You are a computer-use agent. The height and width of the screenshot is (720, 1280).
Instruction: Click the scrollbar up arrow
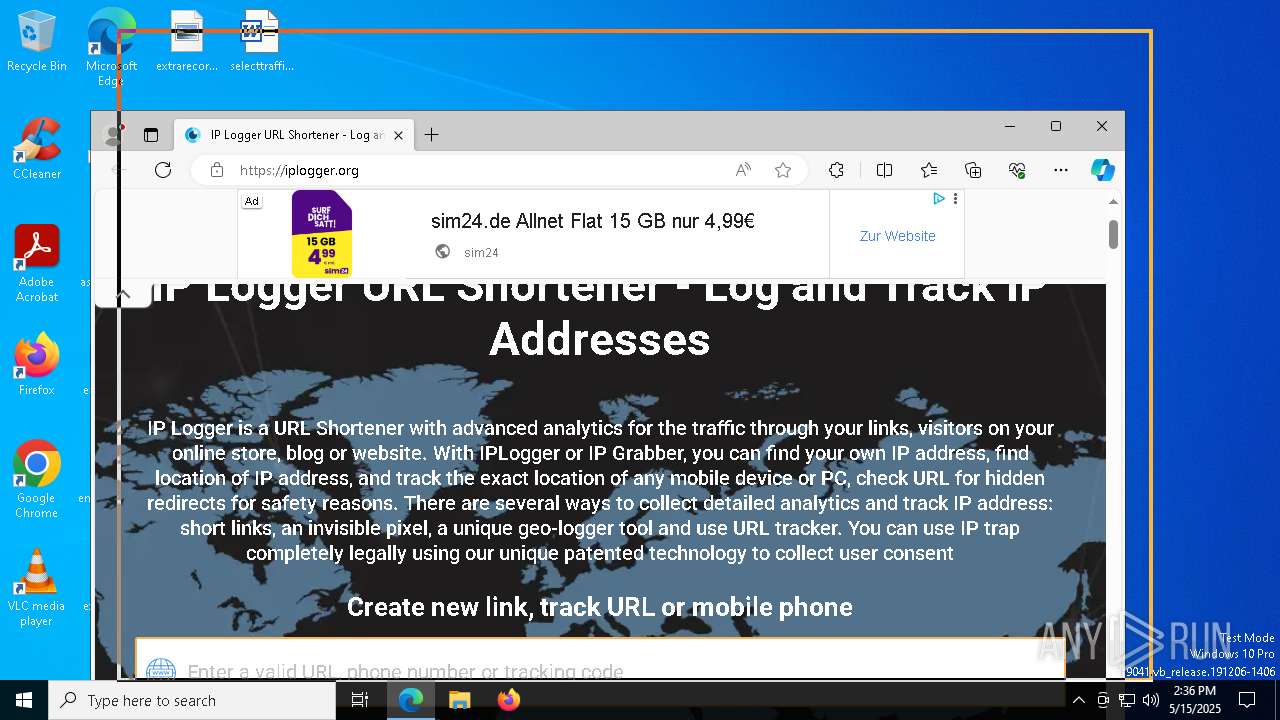point(1113,201)
